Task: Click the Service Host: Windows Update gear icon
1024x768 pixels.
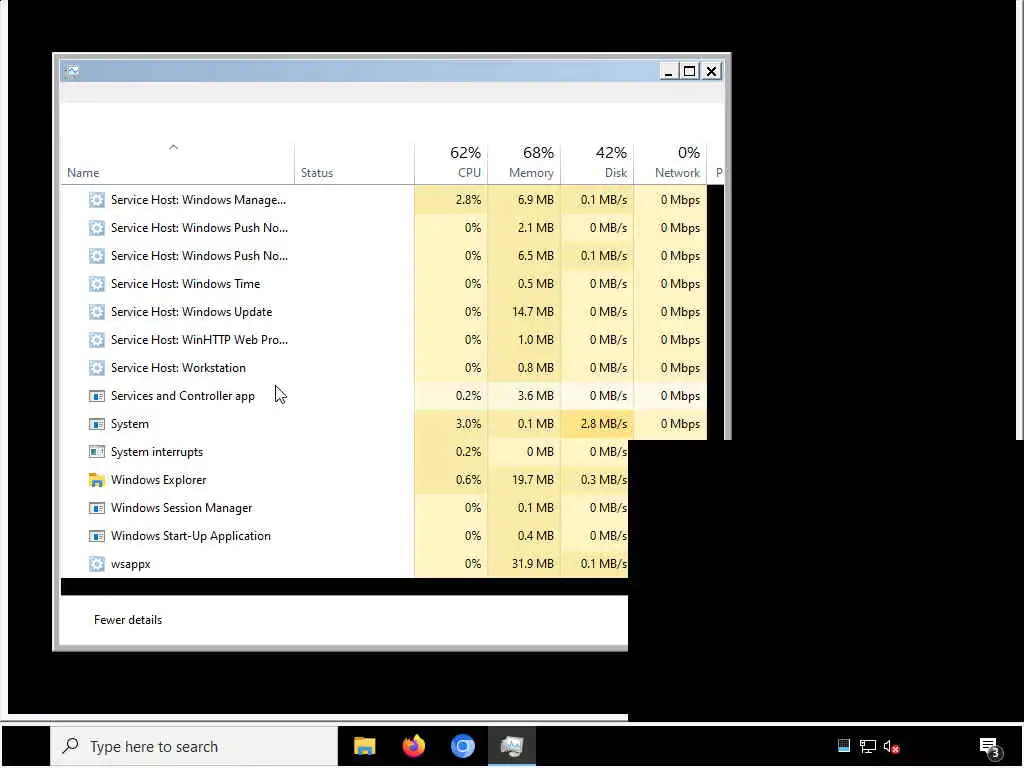Action: coord(97,312)
